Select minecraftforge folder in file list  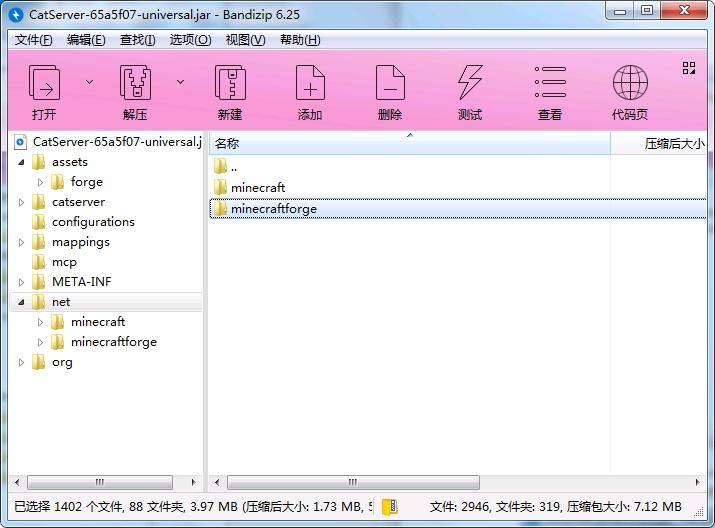click(458, 209)
